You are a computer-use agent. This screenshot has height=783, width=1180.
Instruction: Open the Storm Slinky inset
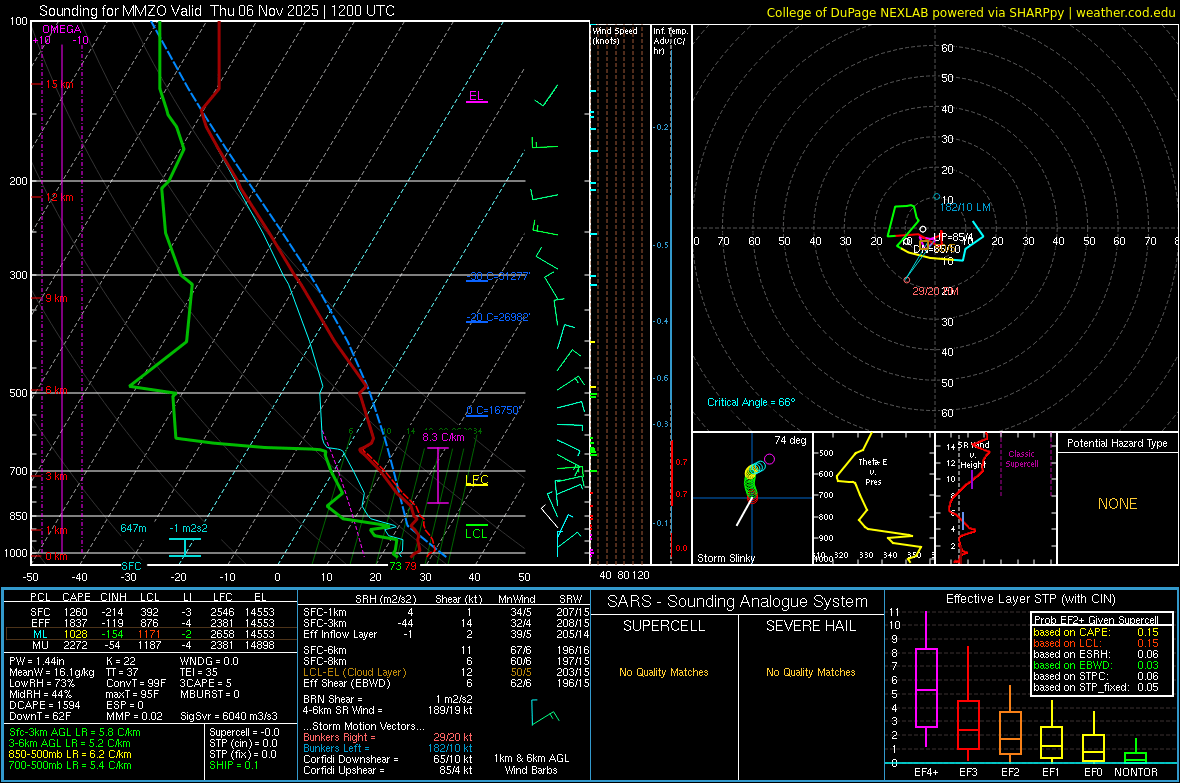coord(752,498)
